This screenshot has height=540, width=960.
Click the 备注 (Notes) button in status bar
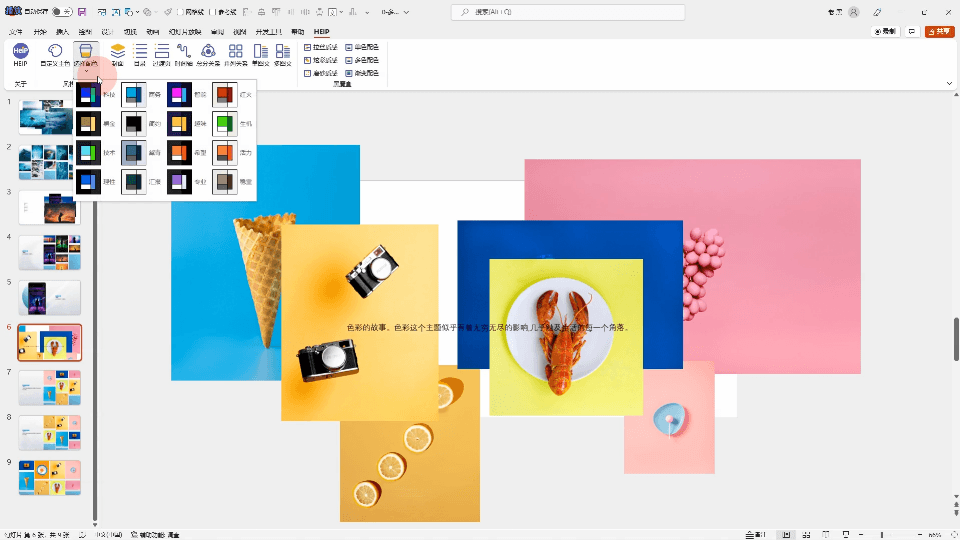point(756,534)
